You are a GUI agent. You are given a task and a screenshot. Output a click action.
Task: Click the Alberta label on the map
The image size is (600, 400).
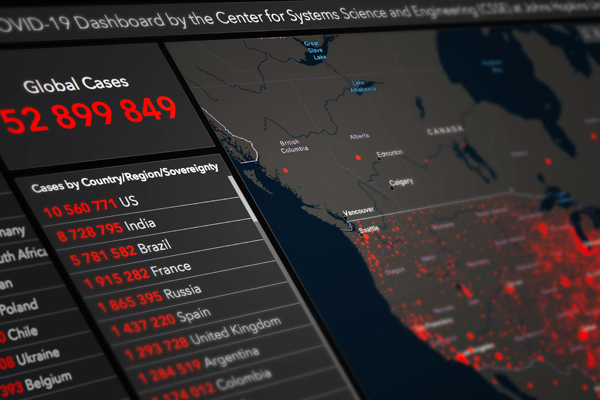point(359,136)
